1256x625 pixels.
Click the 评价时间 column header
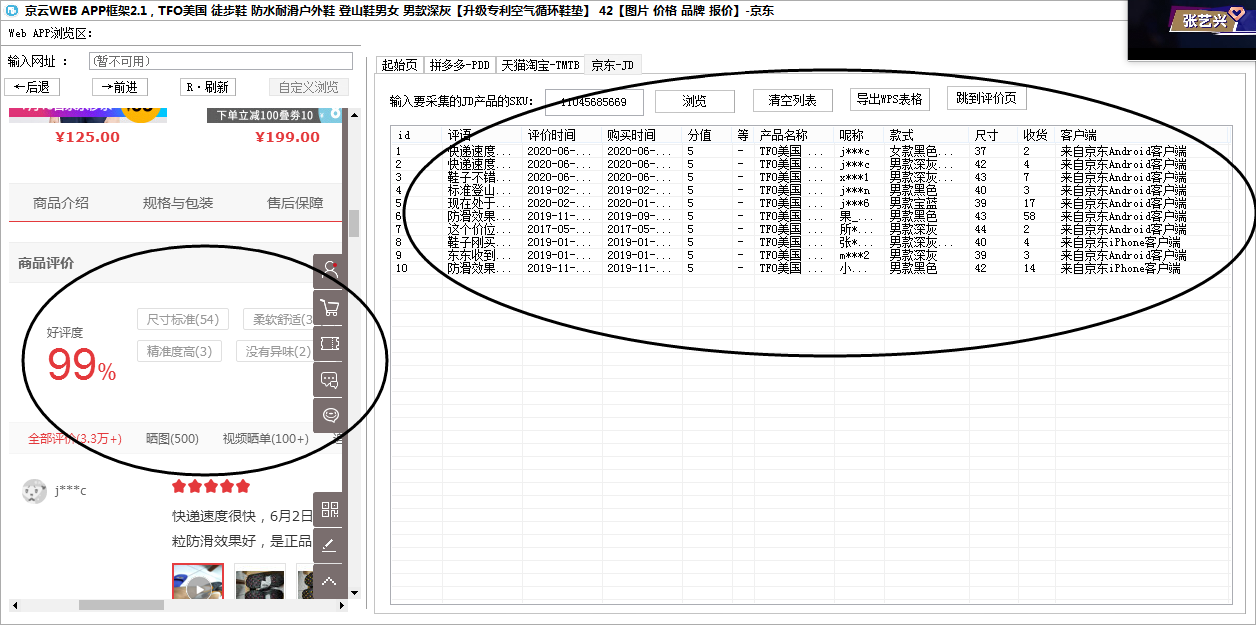pos(562,135)
